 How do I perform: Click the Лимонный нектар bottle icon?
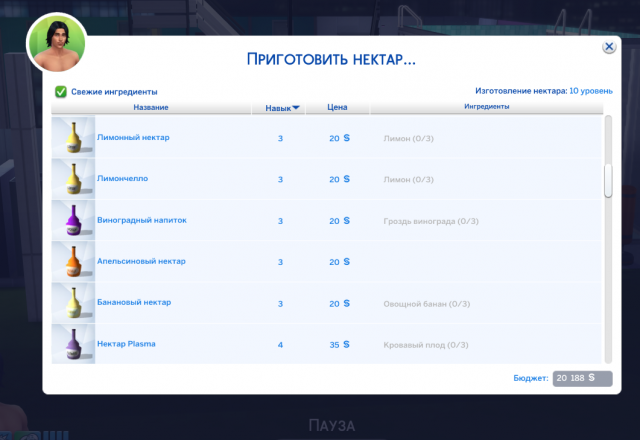point(73,137)
